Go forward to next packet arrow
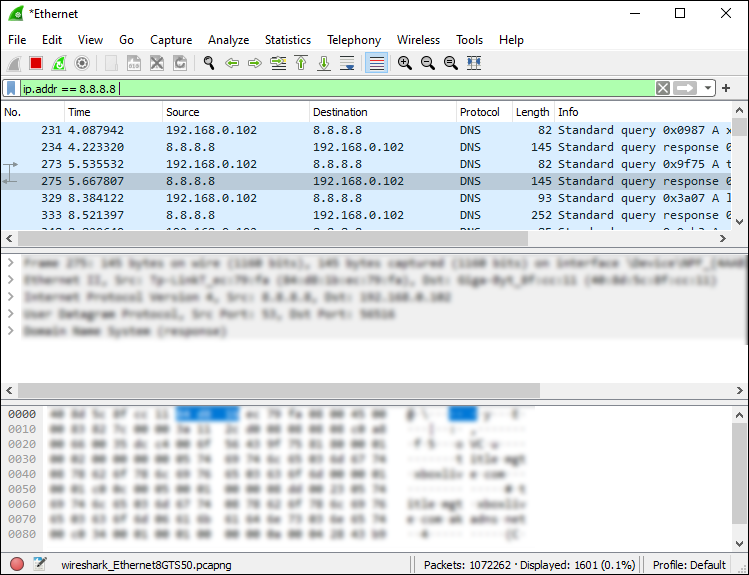 point(255,63)
